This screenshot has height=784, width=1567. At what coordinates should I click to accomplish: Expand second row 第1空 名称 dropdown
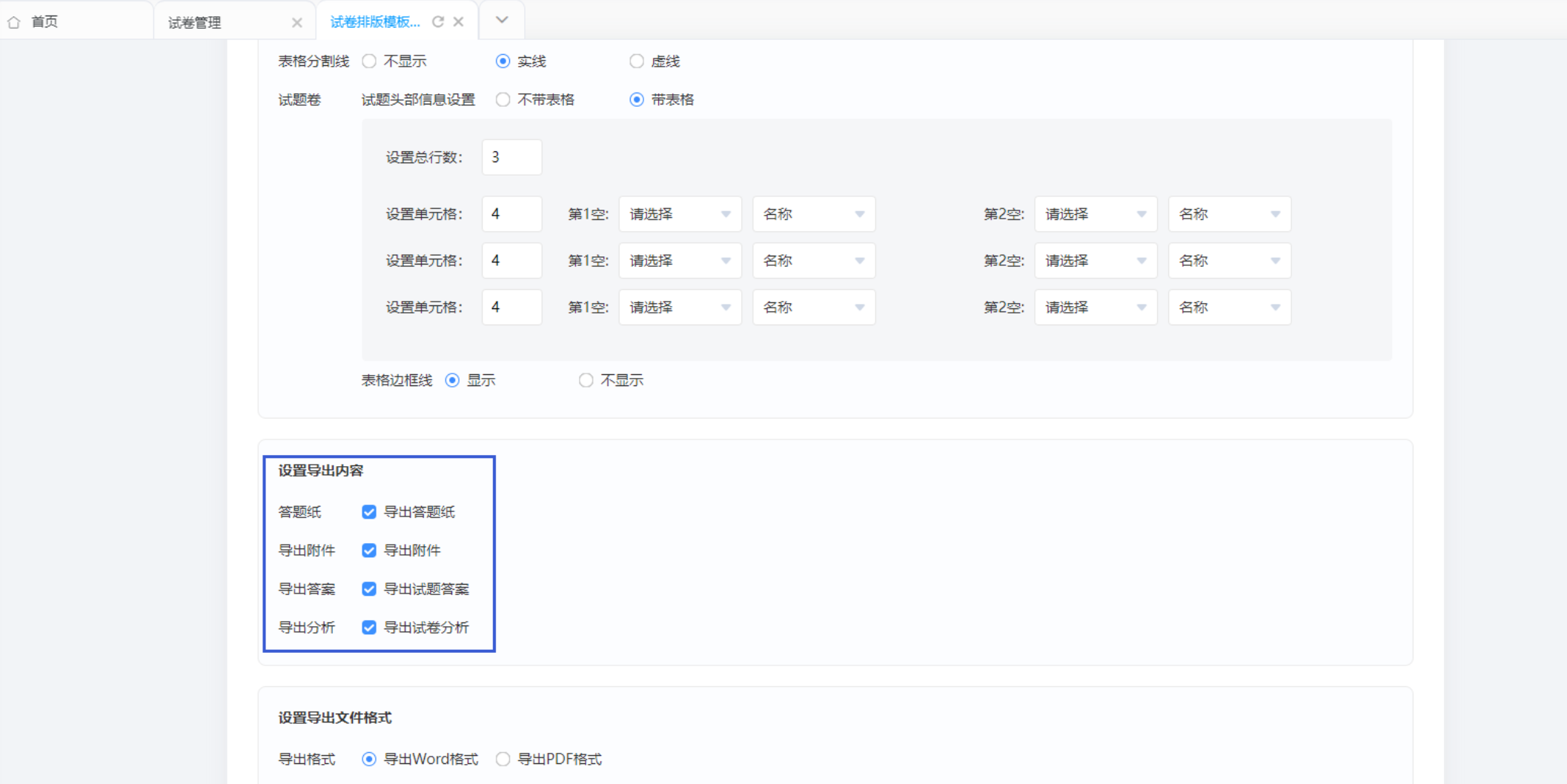tap(814, 261)
